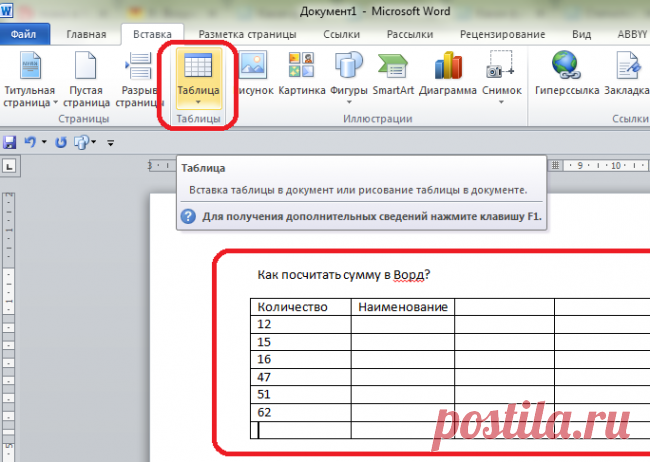The width and height of the screenshot is (650, 462).
Task: Expand the Титульная страница dropdown arrow
Action: click(x=56, y=102)
